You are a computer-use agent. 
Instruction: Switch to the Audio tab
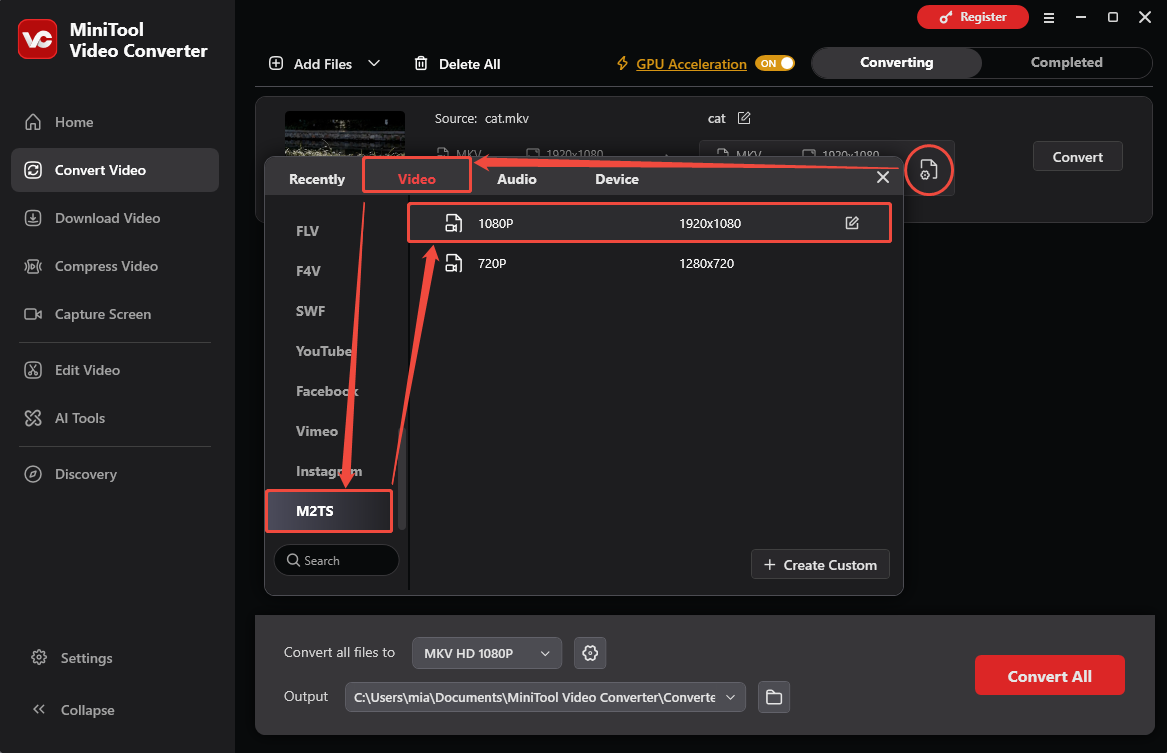517,179
